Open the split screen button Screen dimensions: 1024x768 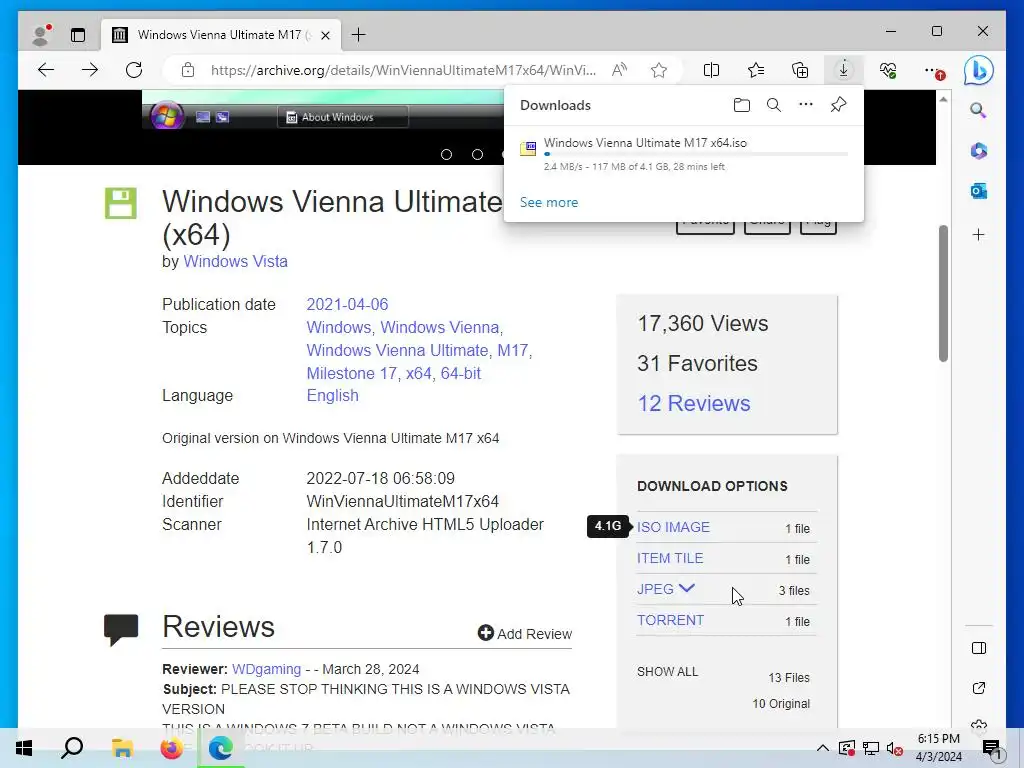[x=711, y=70]
